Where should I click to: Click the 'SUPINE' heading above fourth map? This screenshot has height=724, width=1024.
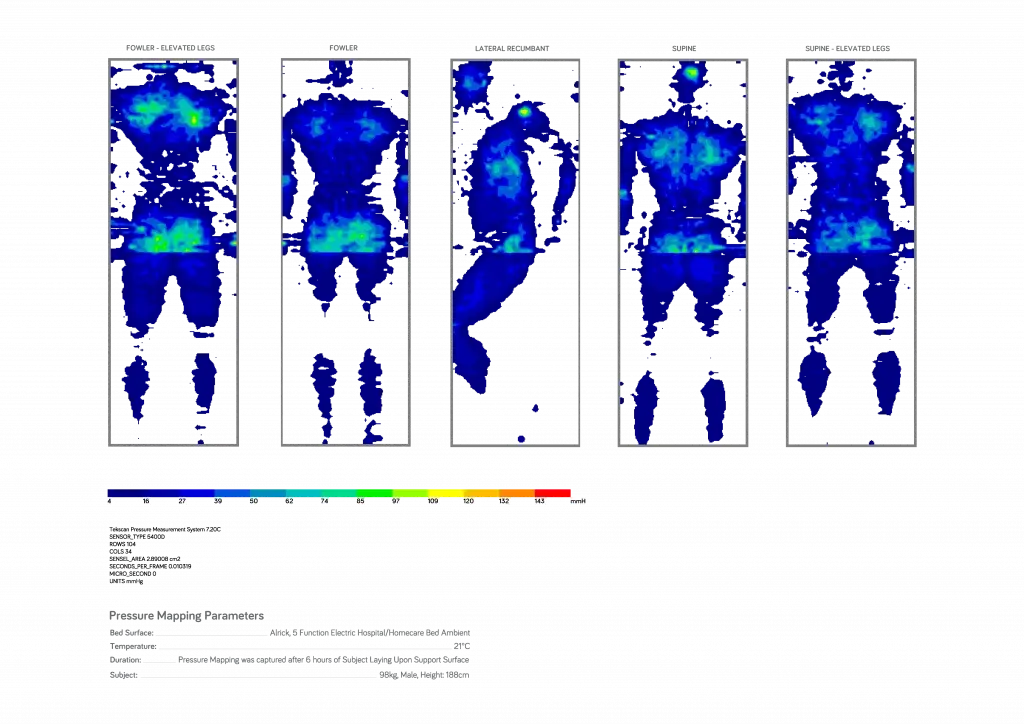pos(684,48)
